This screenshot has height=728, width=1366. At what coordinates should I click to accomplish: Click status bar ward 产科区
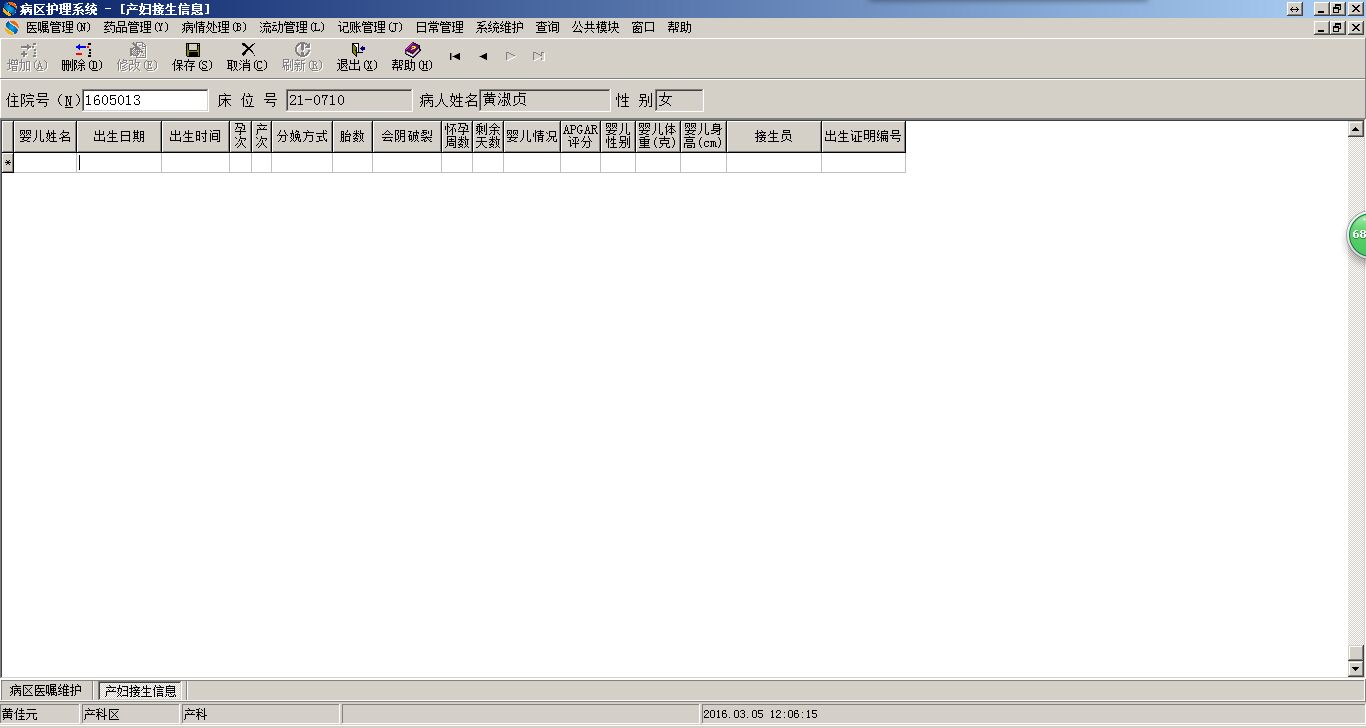[x=102, y=715]
